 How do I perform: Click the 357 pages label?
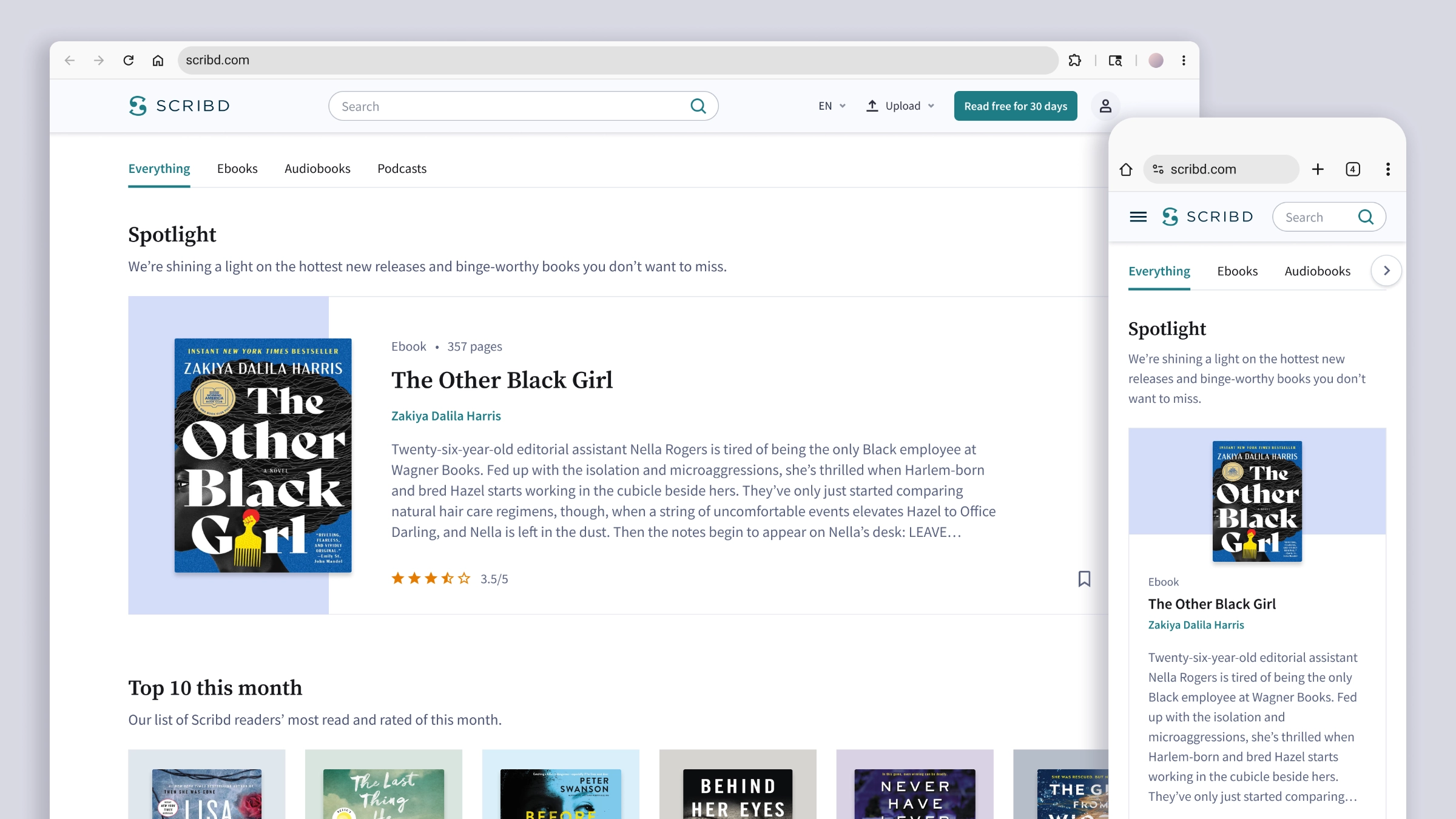point(475,346)
